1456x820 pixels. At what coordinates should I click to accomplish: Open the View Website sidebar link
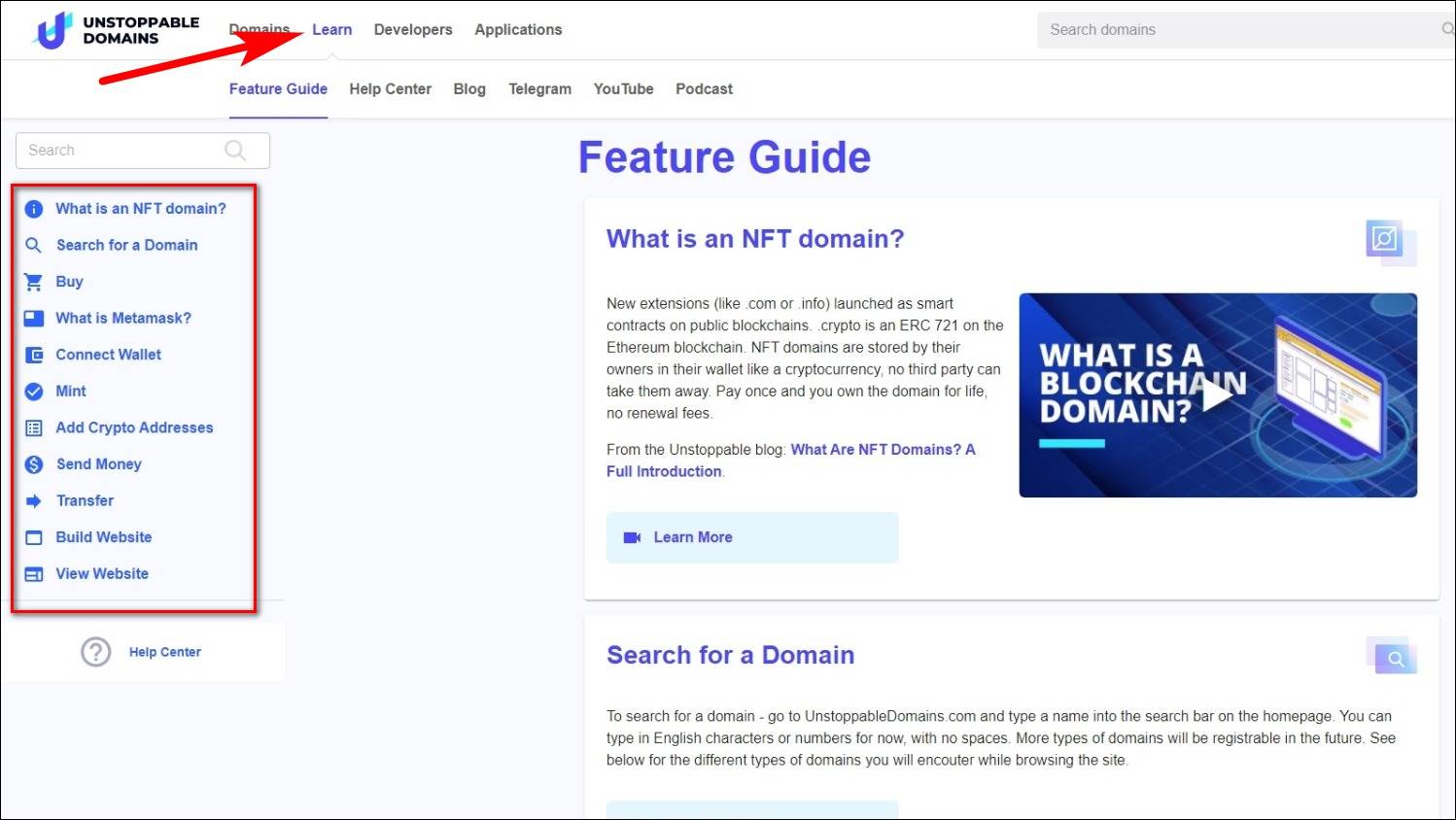[x=102, y=574]
